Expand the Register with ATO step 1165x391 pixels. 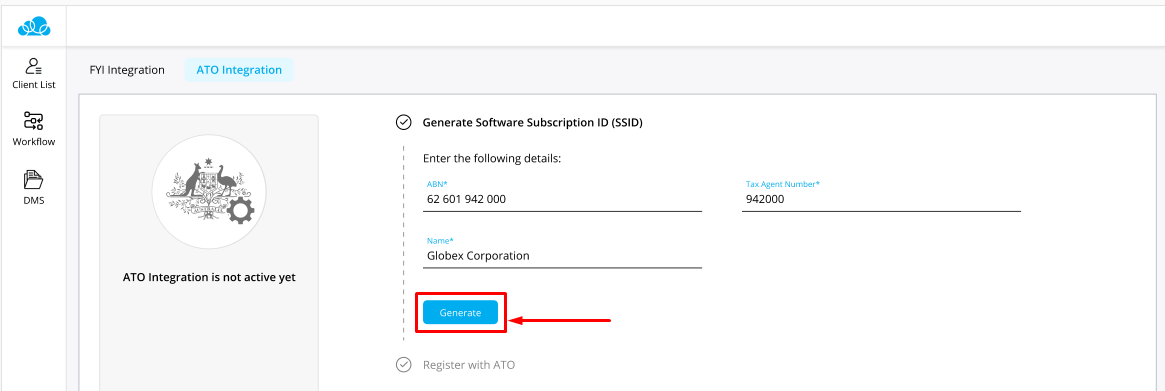(469, 365)
